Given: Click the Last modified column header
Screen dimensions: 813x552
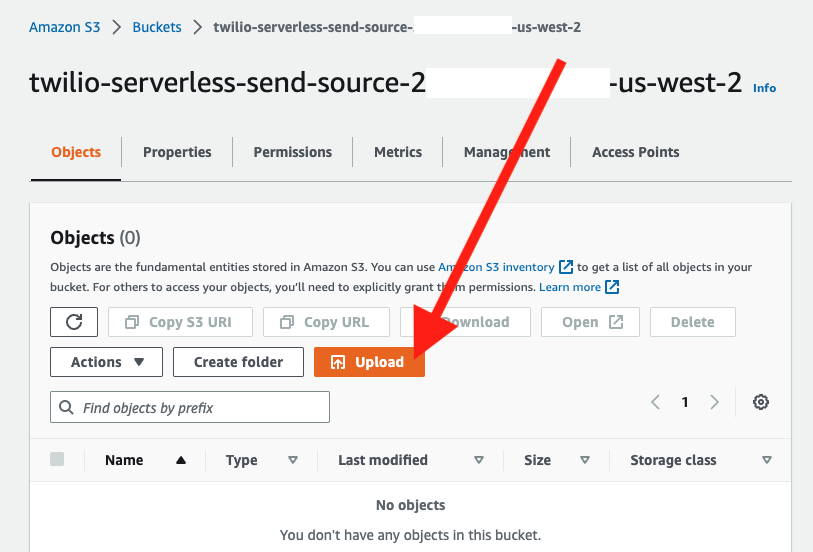Looking at the screenshot, I should pos(383,460).
